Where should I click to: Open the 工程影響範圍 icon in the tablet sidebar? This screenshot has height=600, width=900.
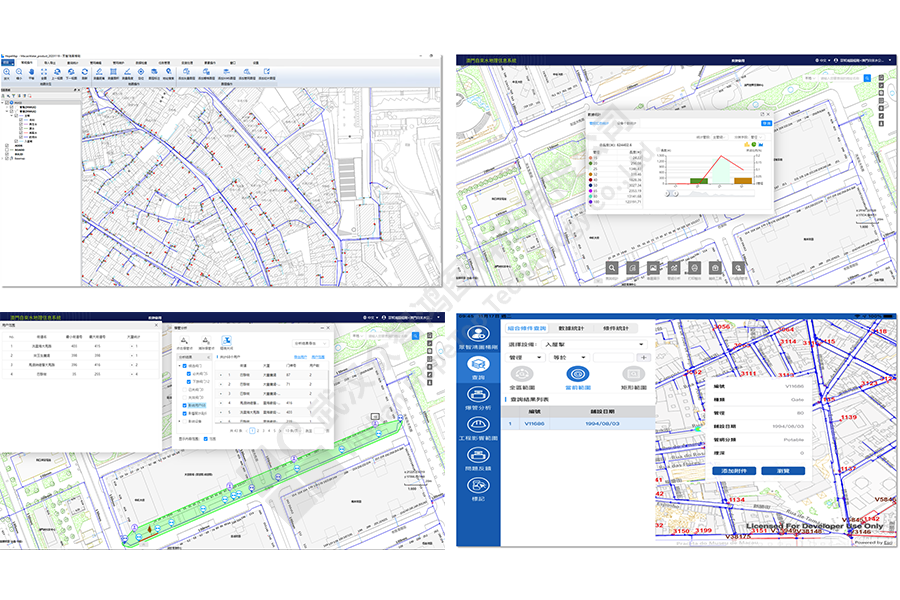[478, 425]
